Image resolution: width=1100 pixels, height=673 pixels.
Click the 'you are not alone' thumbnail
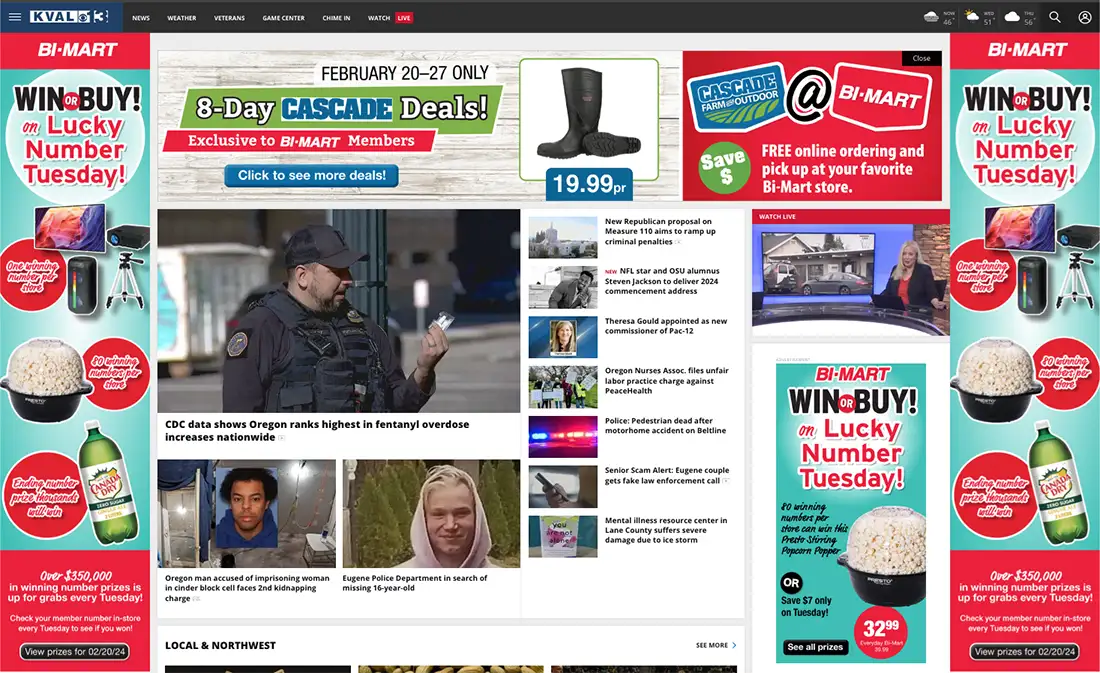coord(563,536)
